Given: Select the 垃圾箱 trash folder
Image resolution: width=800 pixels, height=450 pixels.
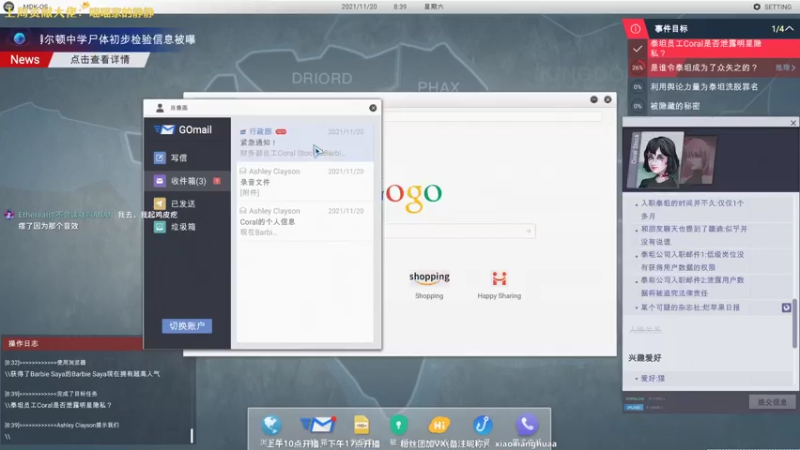Looking at the screenshot, I should pyautogui.click(x=187, y=227).
